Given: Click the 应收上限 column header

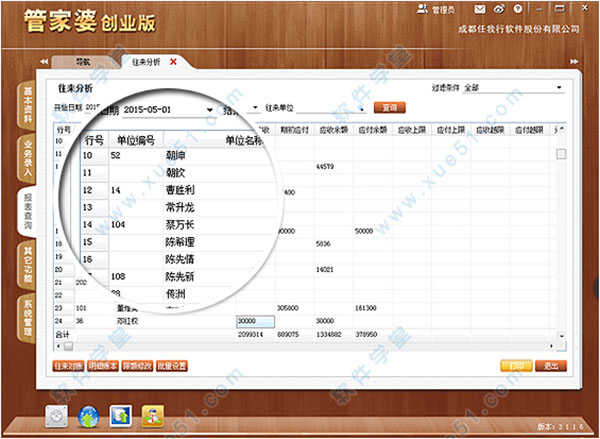Looking at the screenshot, I should coord(412,130).
